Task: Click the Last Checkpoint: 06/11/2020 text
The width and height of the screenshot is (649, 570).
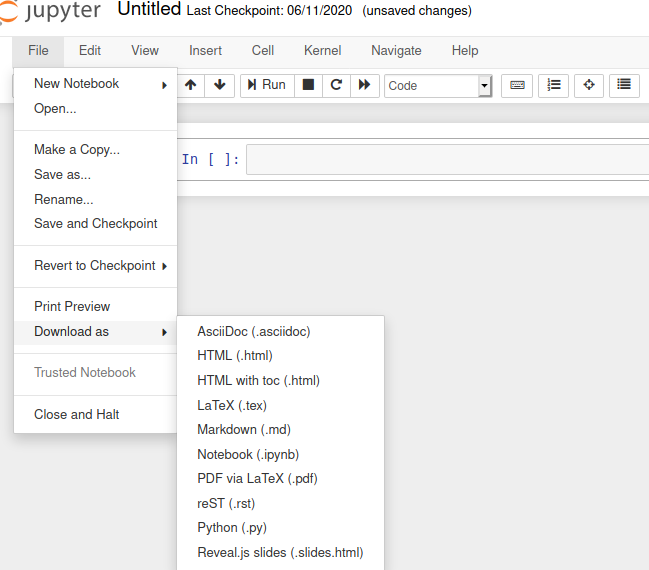Action: (x=269, y=10)
